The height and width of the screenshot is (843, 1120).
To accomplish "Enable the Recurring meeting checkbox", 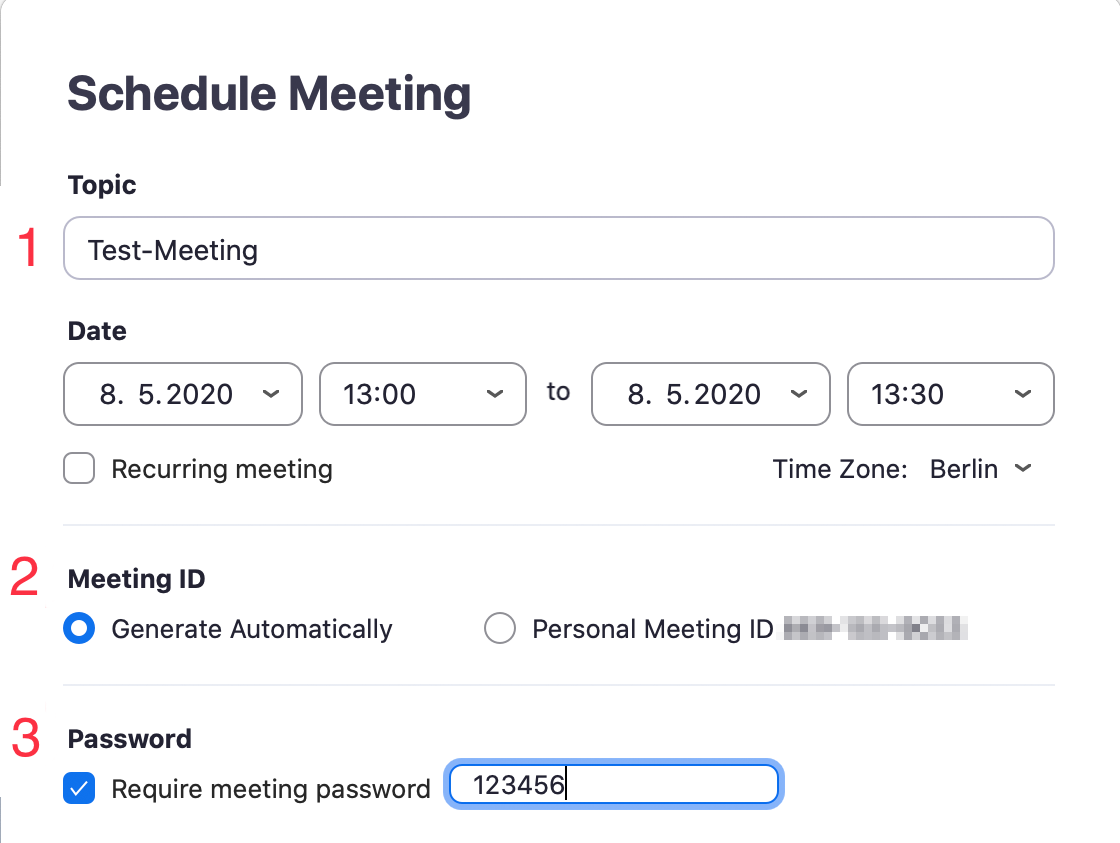I will click(79, 469).
